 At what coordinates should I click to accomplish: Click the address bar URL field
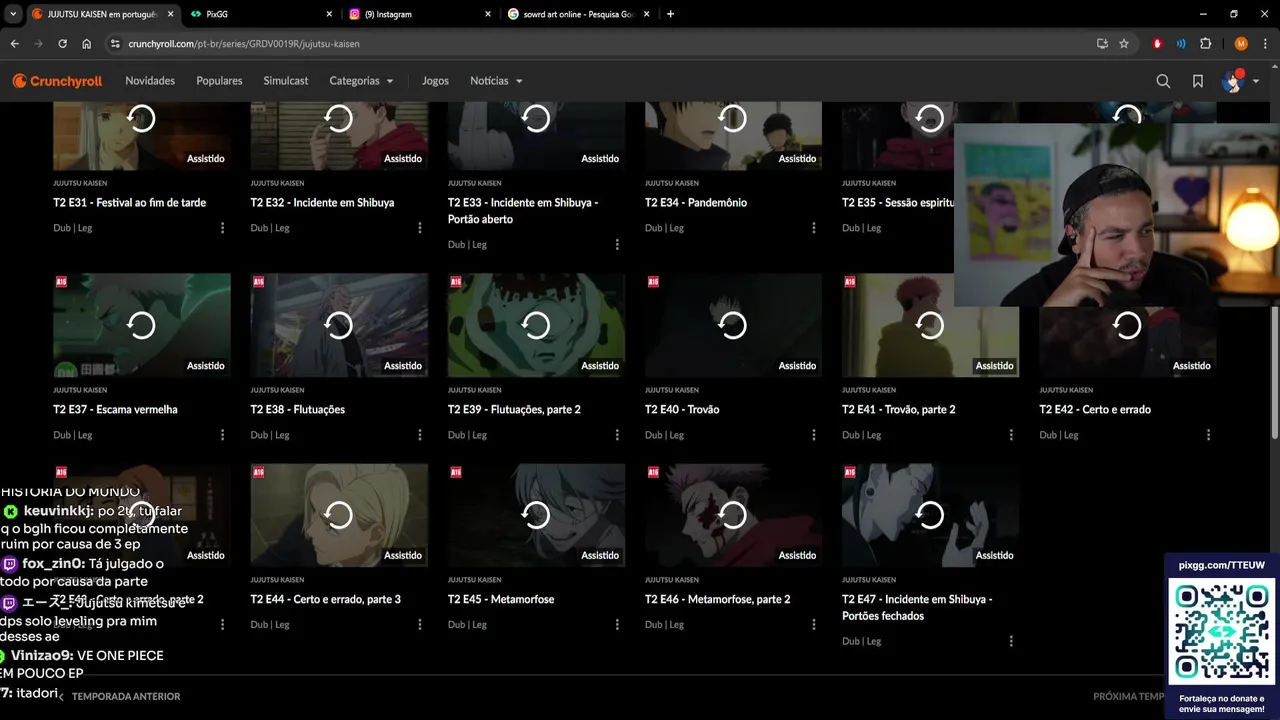[x=600, y=44]
